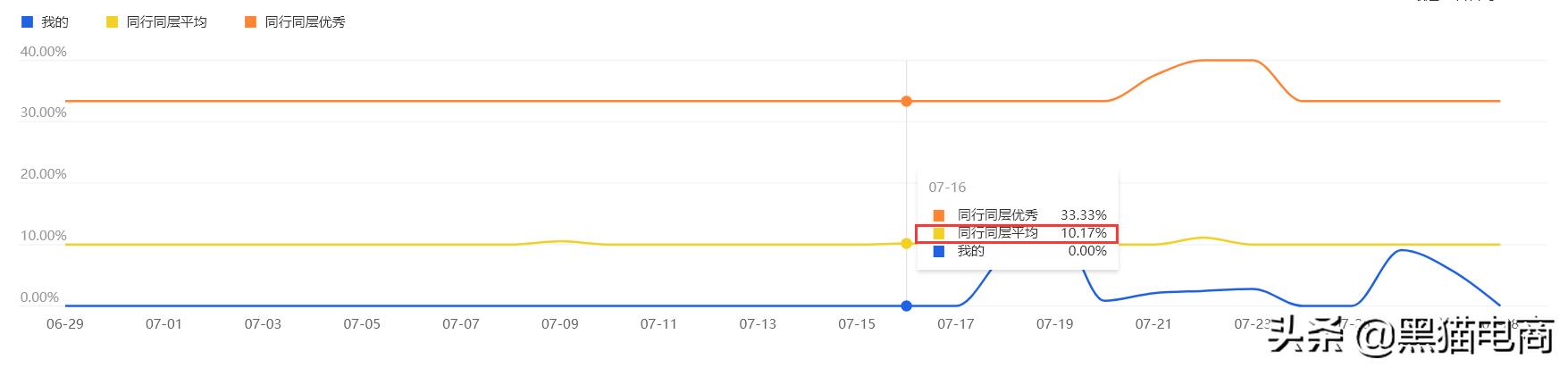Click the yellow data point at 07-16
This screenshot has height=368, width=1568.
tap(906, 243)
